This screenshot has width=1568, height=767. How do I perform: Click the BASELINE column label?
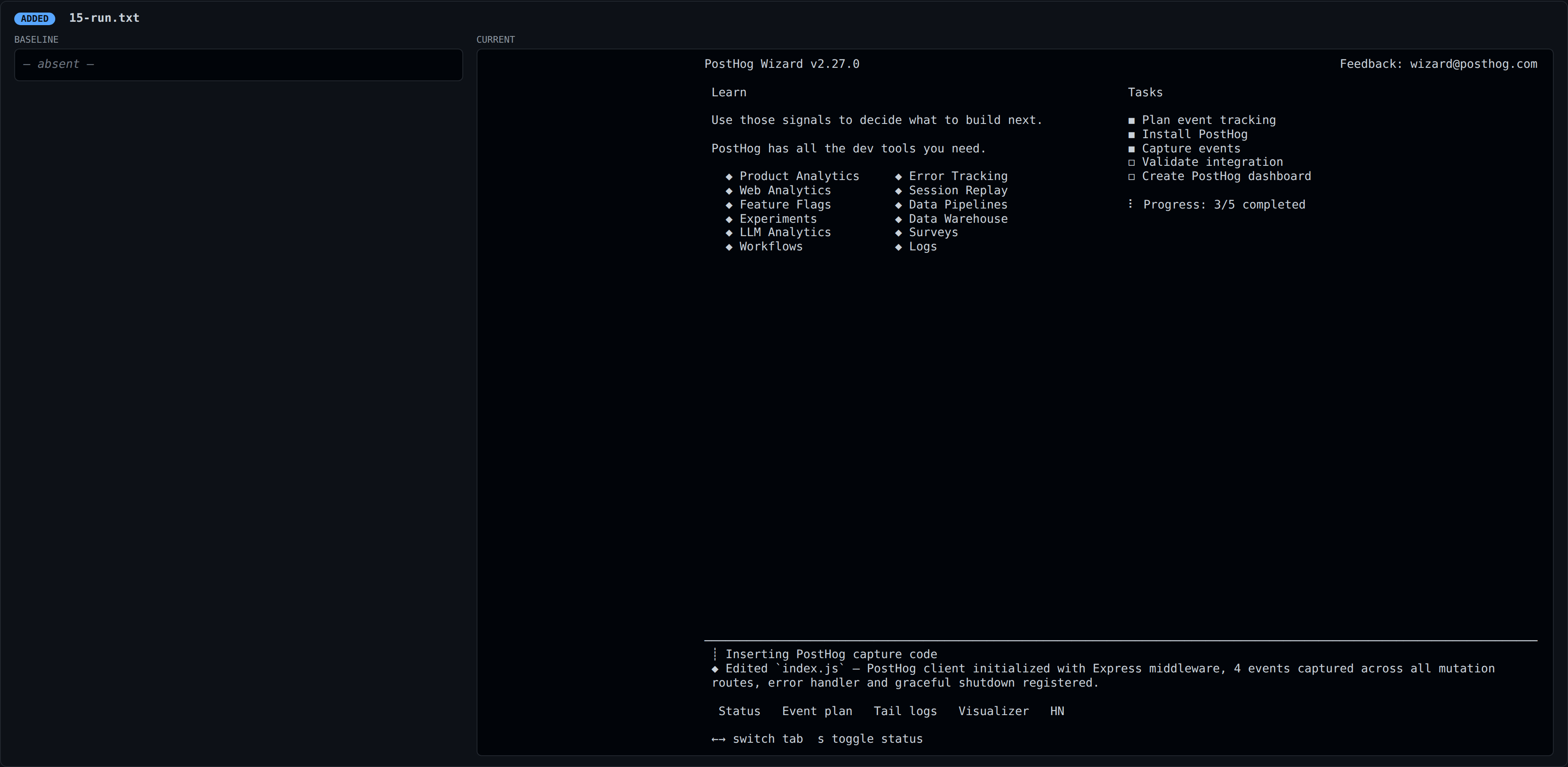tap(36, 40)
